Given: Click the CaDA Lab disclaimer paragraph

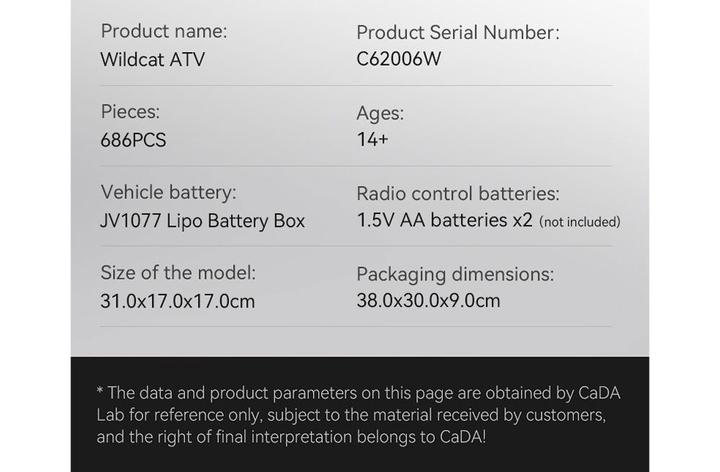Looking at the screenshot, I should coord(350,414).
